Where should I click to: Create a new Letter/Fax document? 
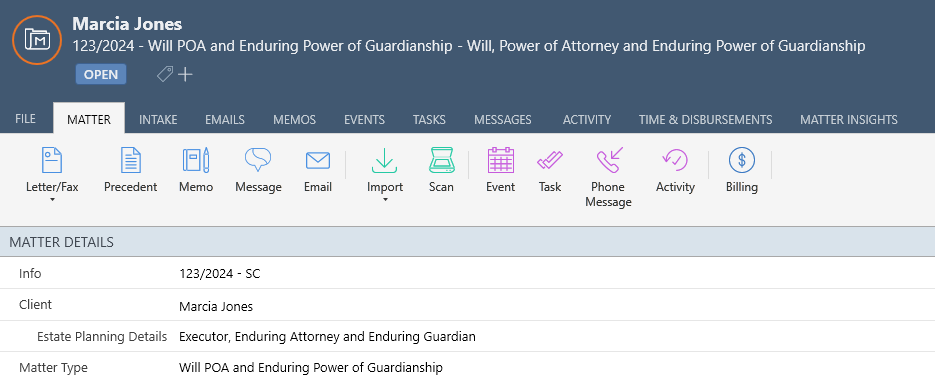[52, 170]
